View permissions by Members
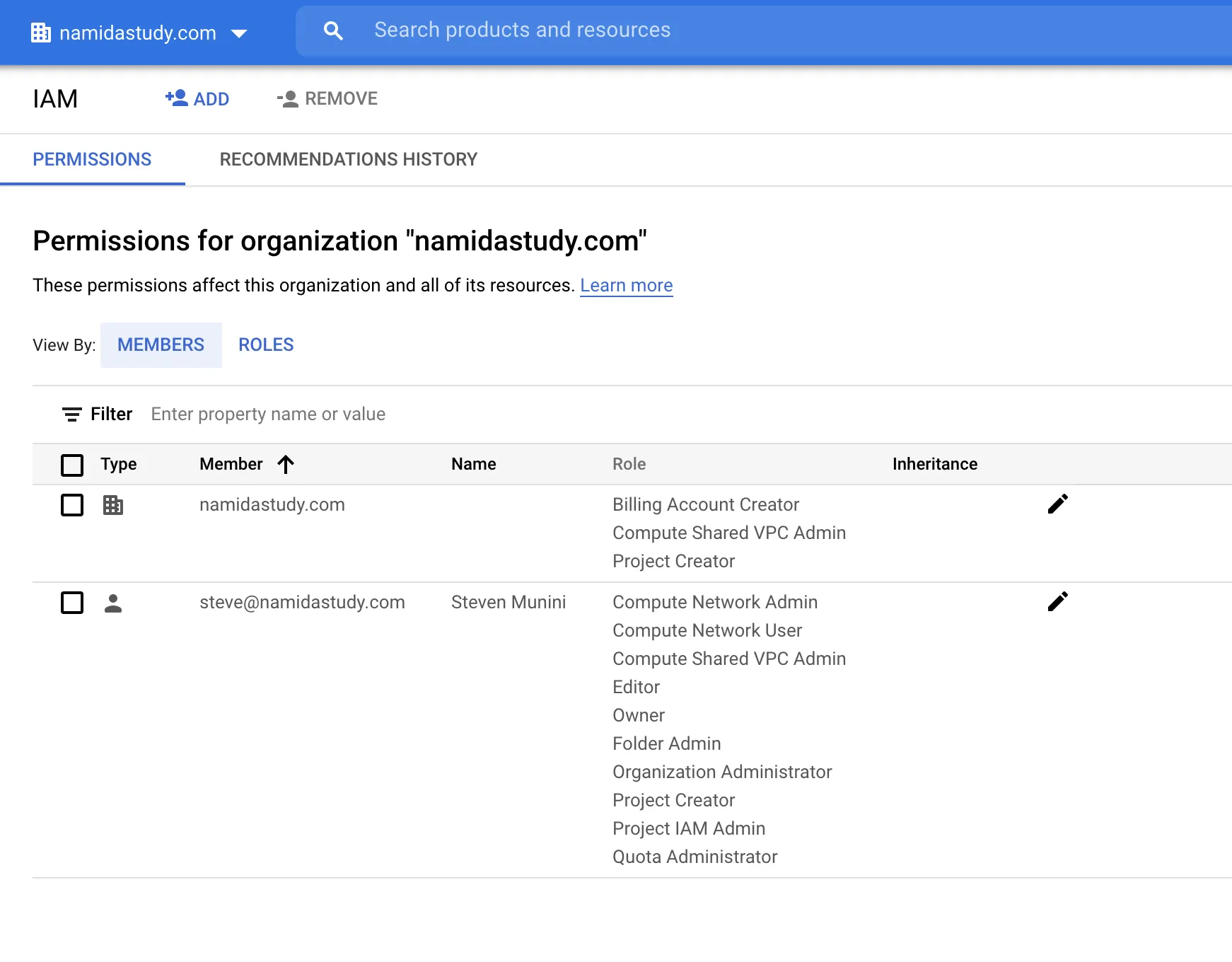Screen dimensions: 1232x962 (x=161, y=344)
